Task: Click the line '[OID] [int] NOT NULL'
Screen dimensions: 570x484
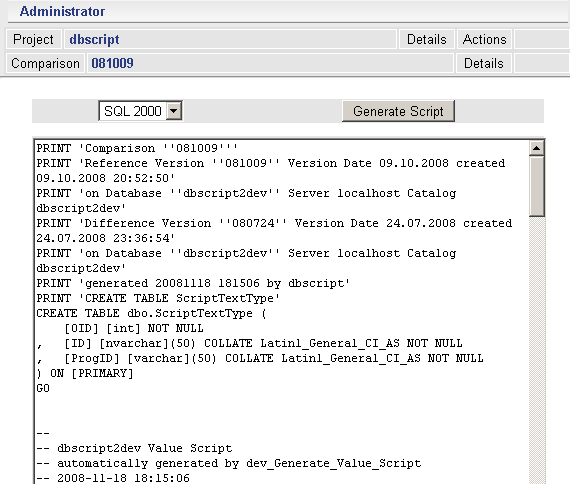Action: coord(134,328)
